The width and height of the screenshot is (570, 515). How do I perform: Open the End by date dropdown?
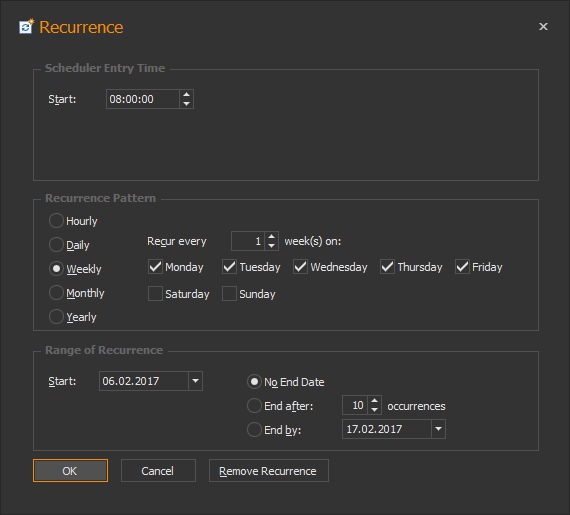tap(438, 429)
